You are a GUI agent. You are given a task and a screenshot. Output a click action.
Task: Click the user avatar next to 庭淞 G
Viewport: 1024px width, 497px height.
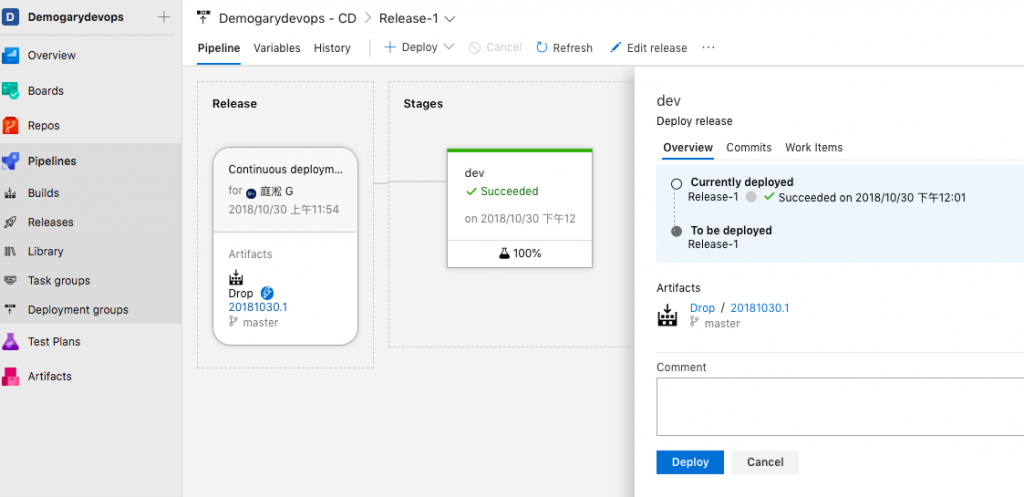coord(251,193)
